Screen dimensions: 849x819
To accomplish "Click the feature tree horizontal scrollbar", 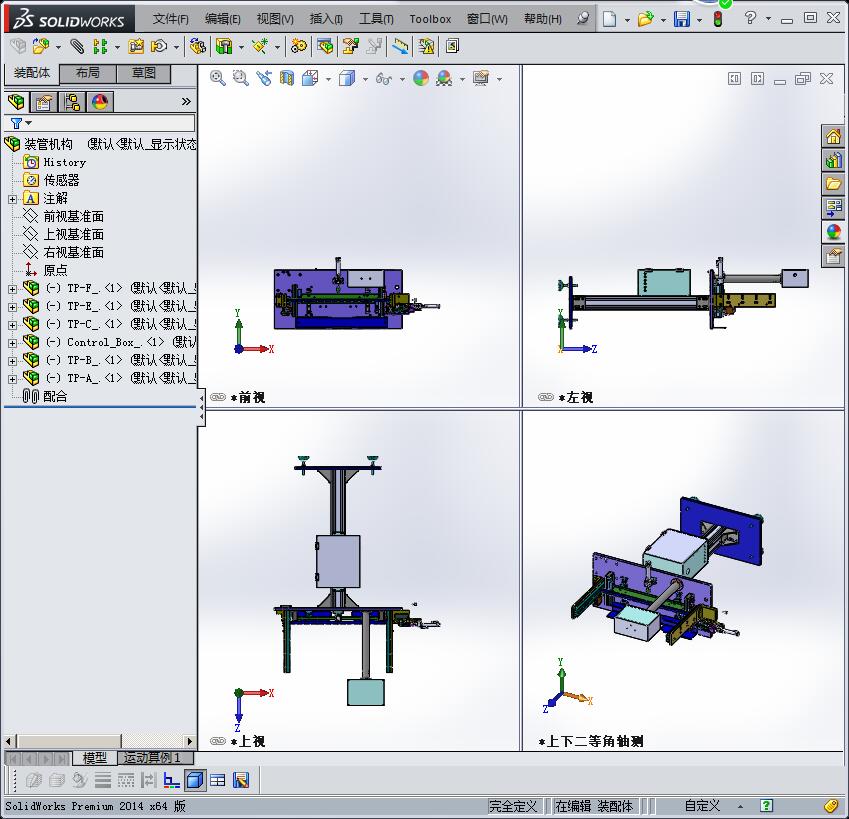I will pyautogui.click(x=100, y=741).
